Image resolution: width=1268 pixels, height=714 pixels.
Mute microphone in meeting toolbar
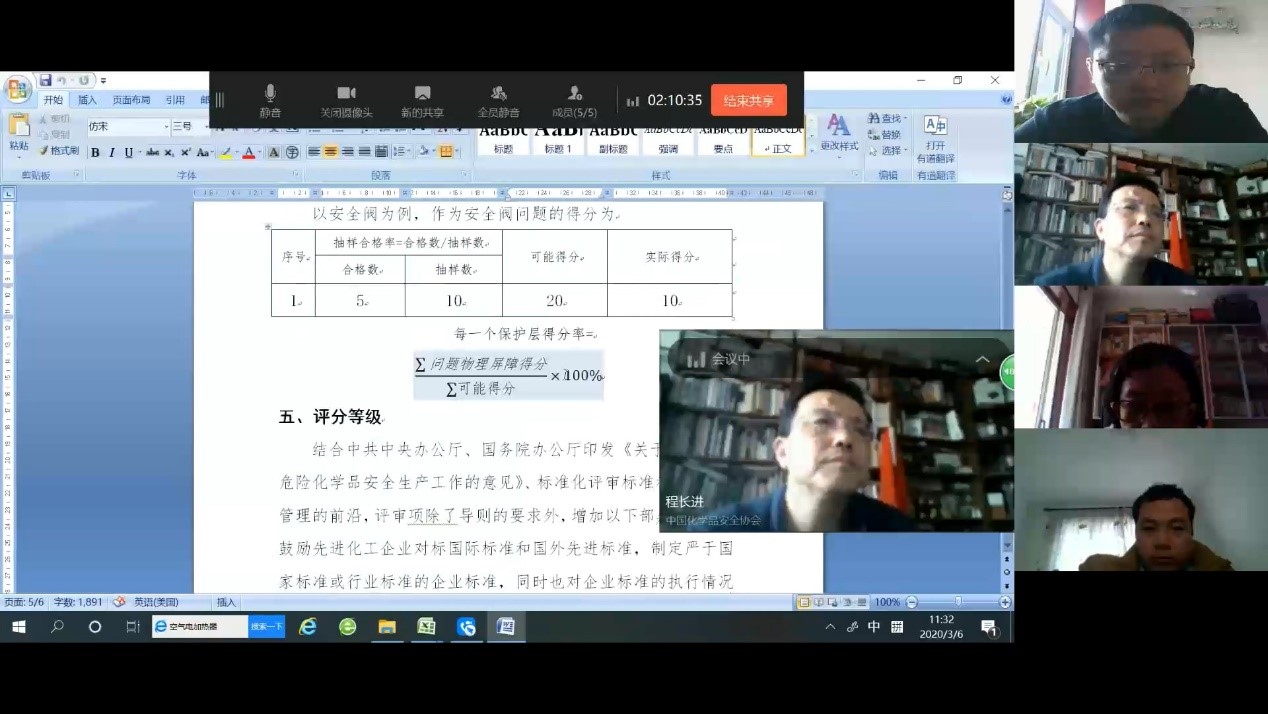(x=270, y=100)
